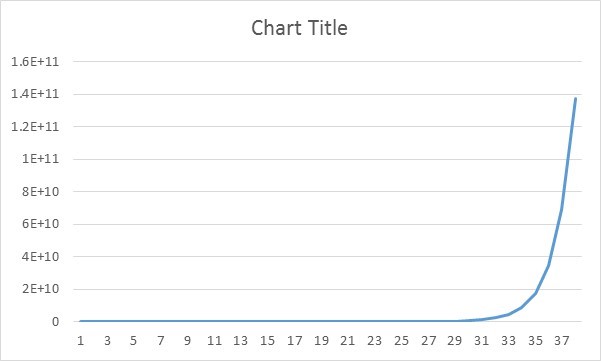Click the 2E+10 axis label
Image resolution: width=601 pixels, height=361 pixels.
[x=41, y=289]
